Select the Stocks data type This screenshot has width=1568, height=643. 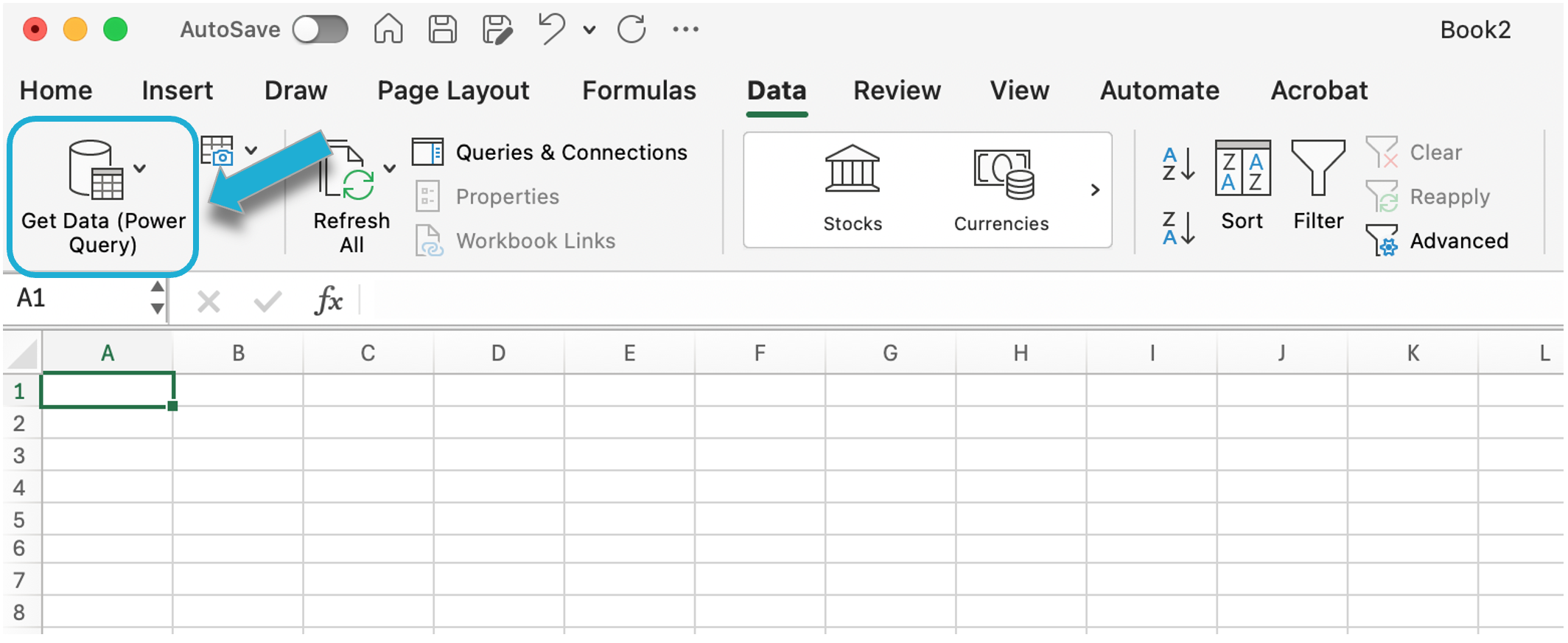coord(852,189)
